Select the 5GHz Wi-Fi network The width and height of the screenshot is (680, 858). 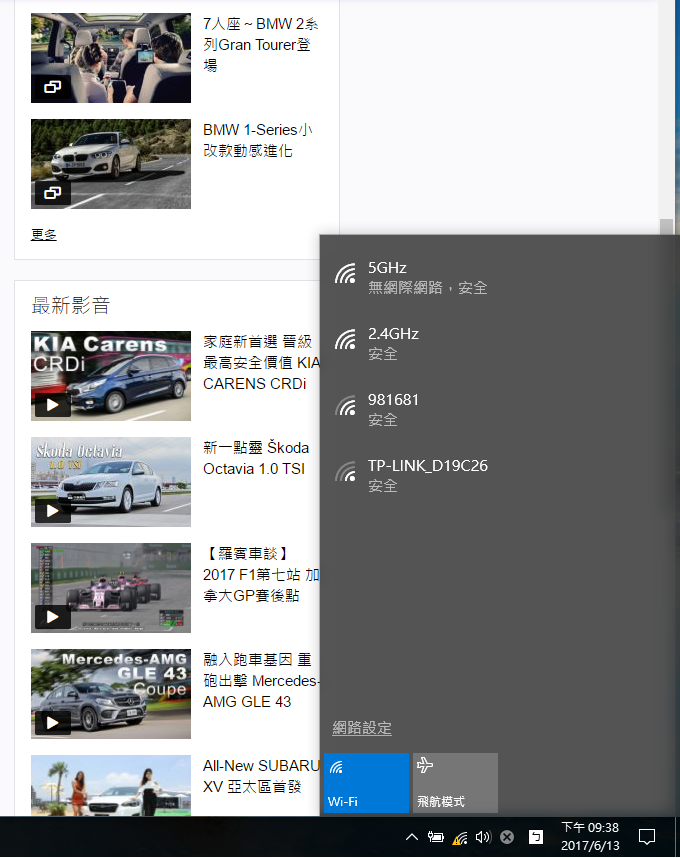tap(499, 278)
